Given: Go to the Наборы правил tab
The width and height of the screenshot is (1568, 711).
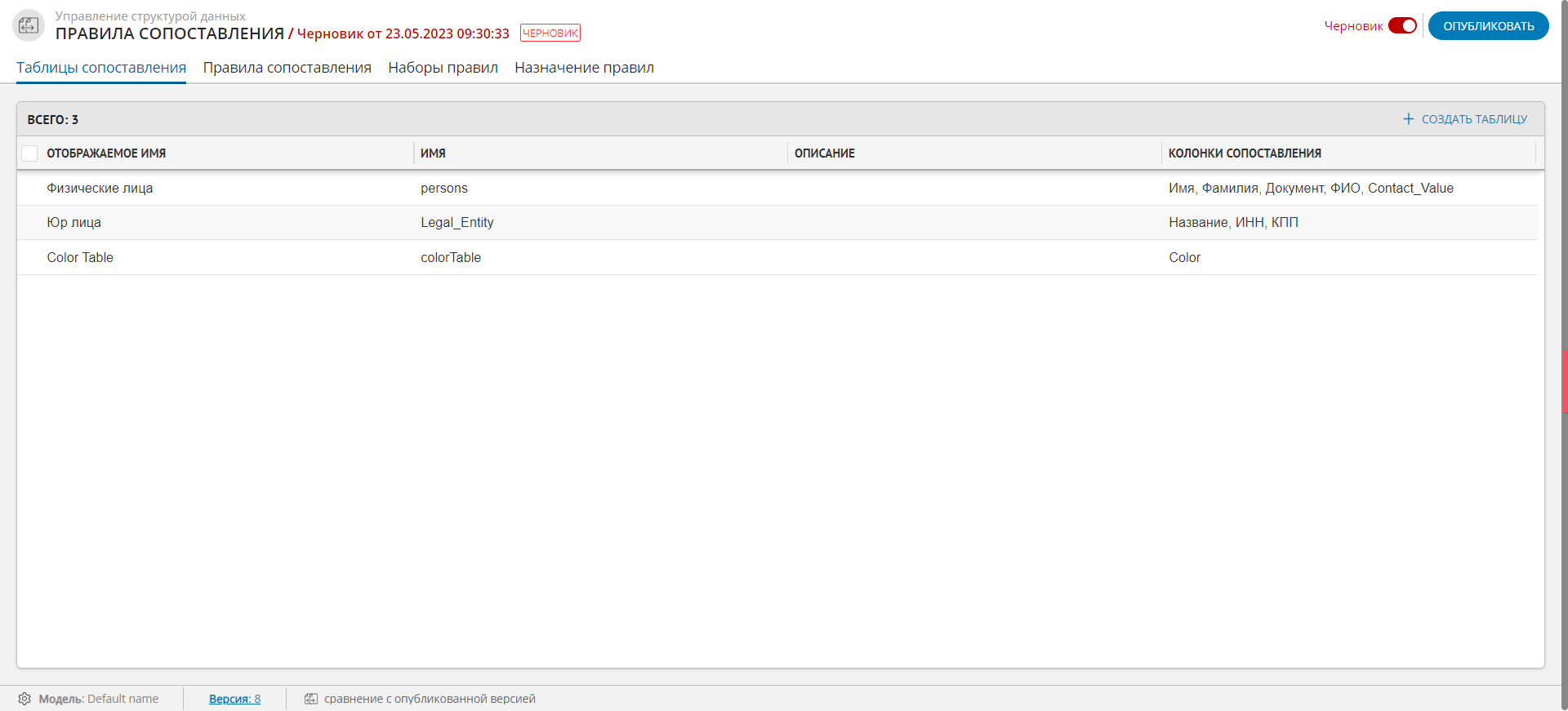Looking at the screenshot, I should 443,68.
